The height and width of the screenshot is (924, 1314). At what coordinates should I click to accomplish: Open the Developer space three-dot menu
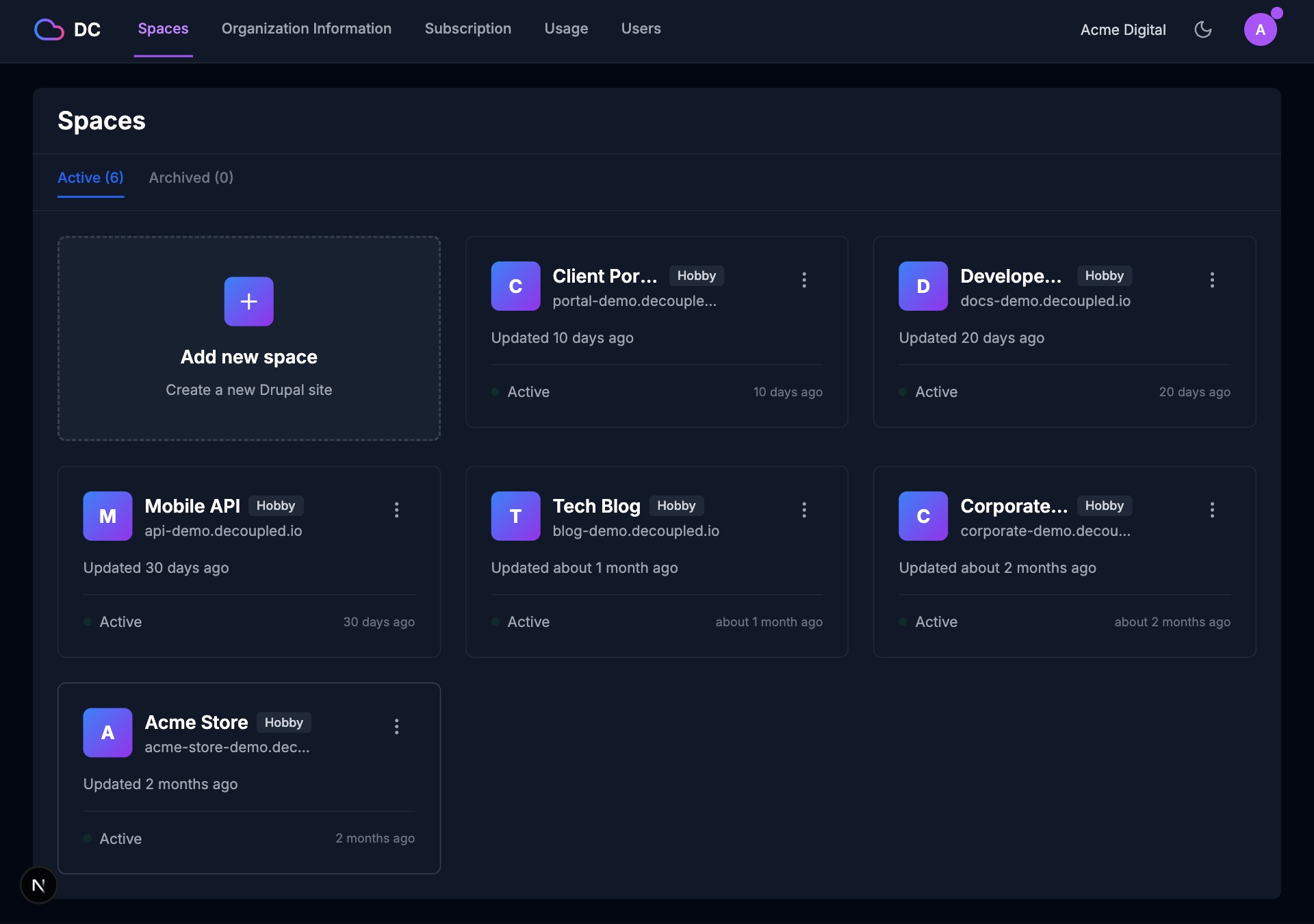pyautogui.click(x=1211, y=279)
